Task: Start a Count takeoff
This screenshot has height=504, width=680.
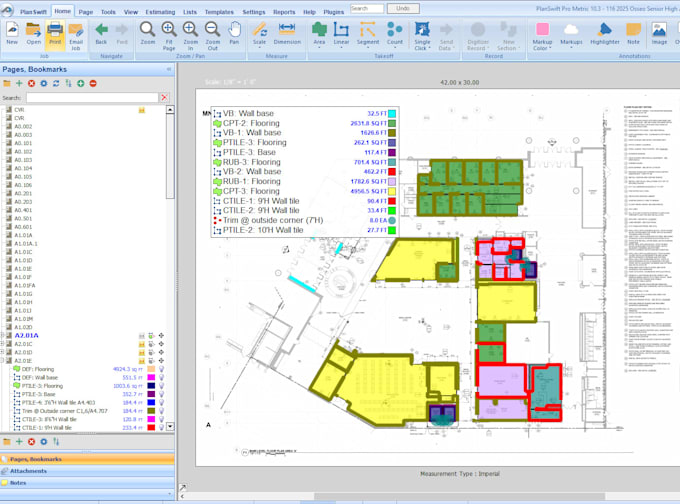Action: pyautogui.click(x=395, y=29)
